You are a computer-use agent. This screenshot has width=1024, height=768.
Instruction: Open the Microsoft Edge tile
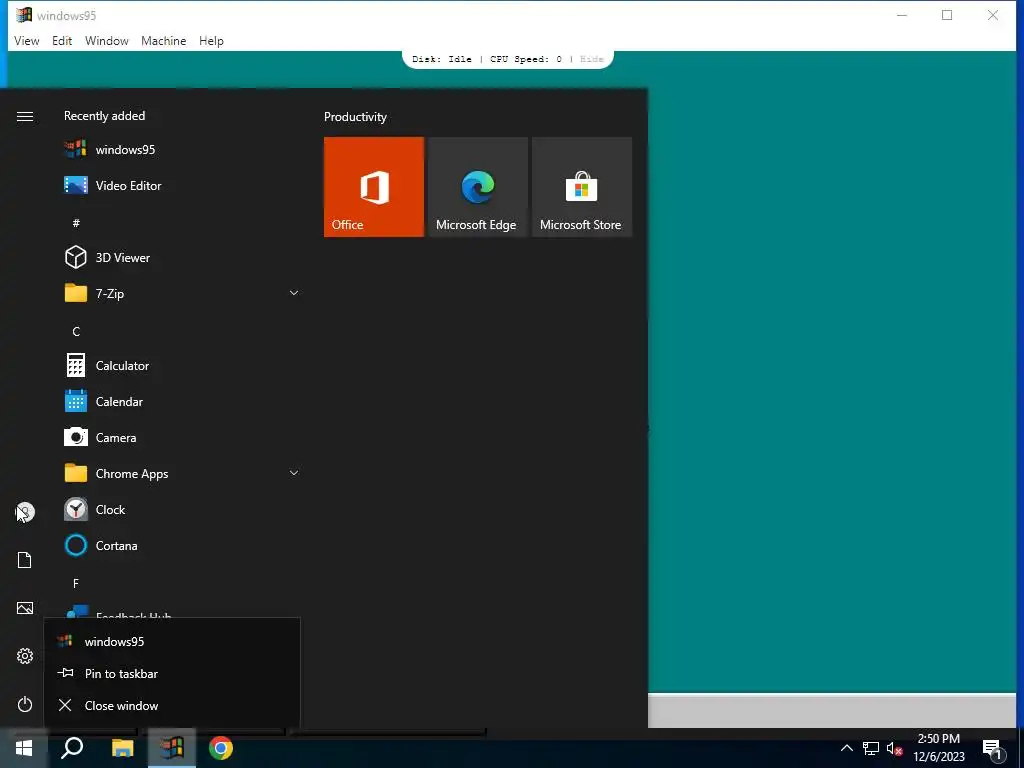477,187
